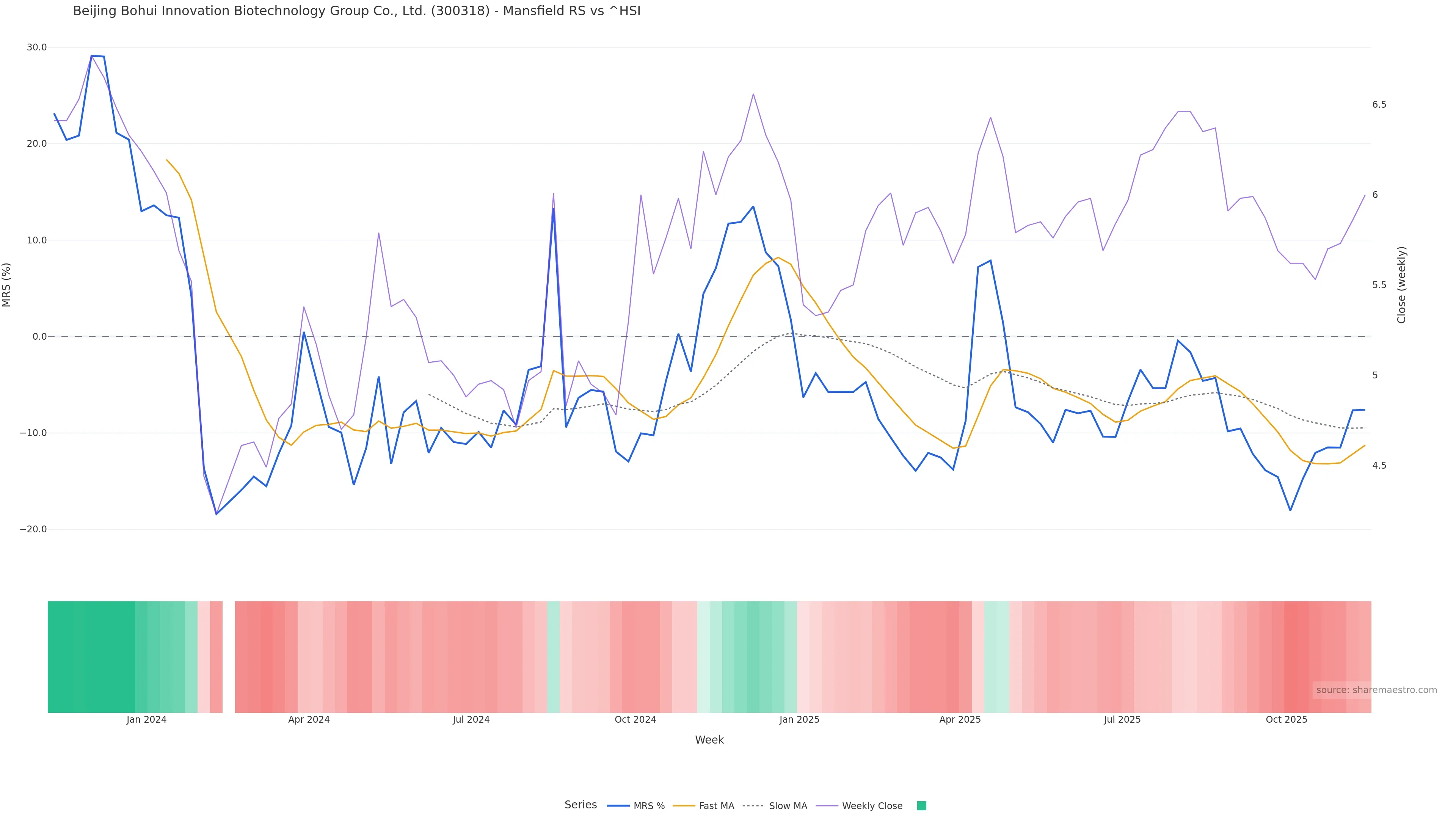Click the Jul 2024 x-axis tick label

(x=471, y=720)
